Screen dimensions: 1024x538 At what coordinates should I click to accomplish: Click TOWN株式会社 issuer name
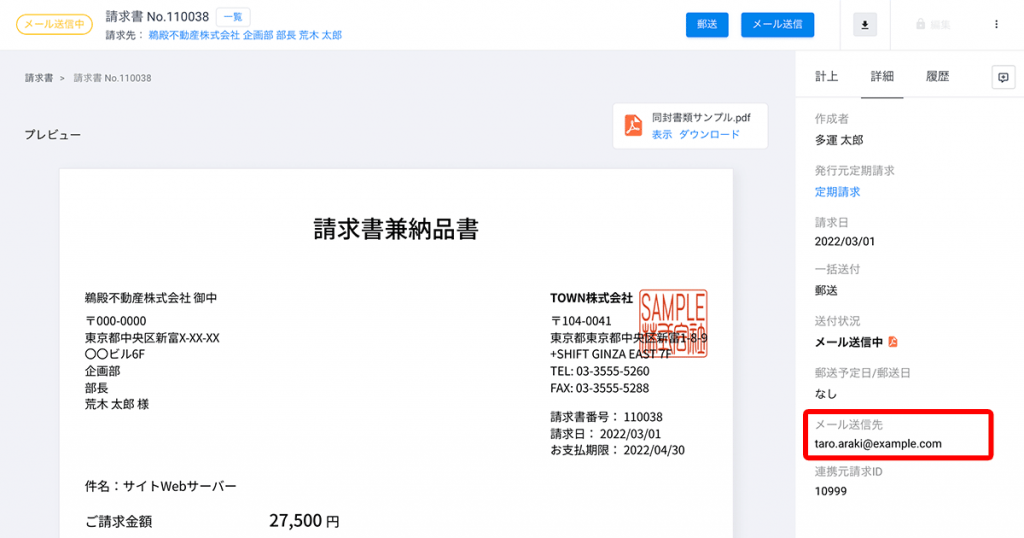591,298
